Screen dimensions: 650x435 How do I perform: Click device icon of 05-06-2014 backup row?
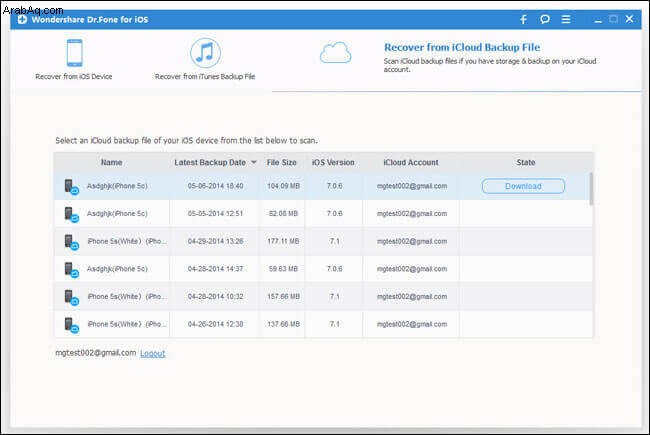71,187
